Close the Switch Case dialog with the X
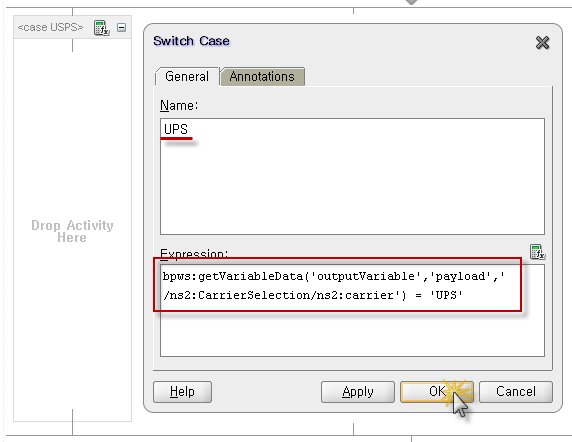Image resolution: width=572 pixels, height=442 pixels. 542,43
